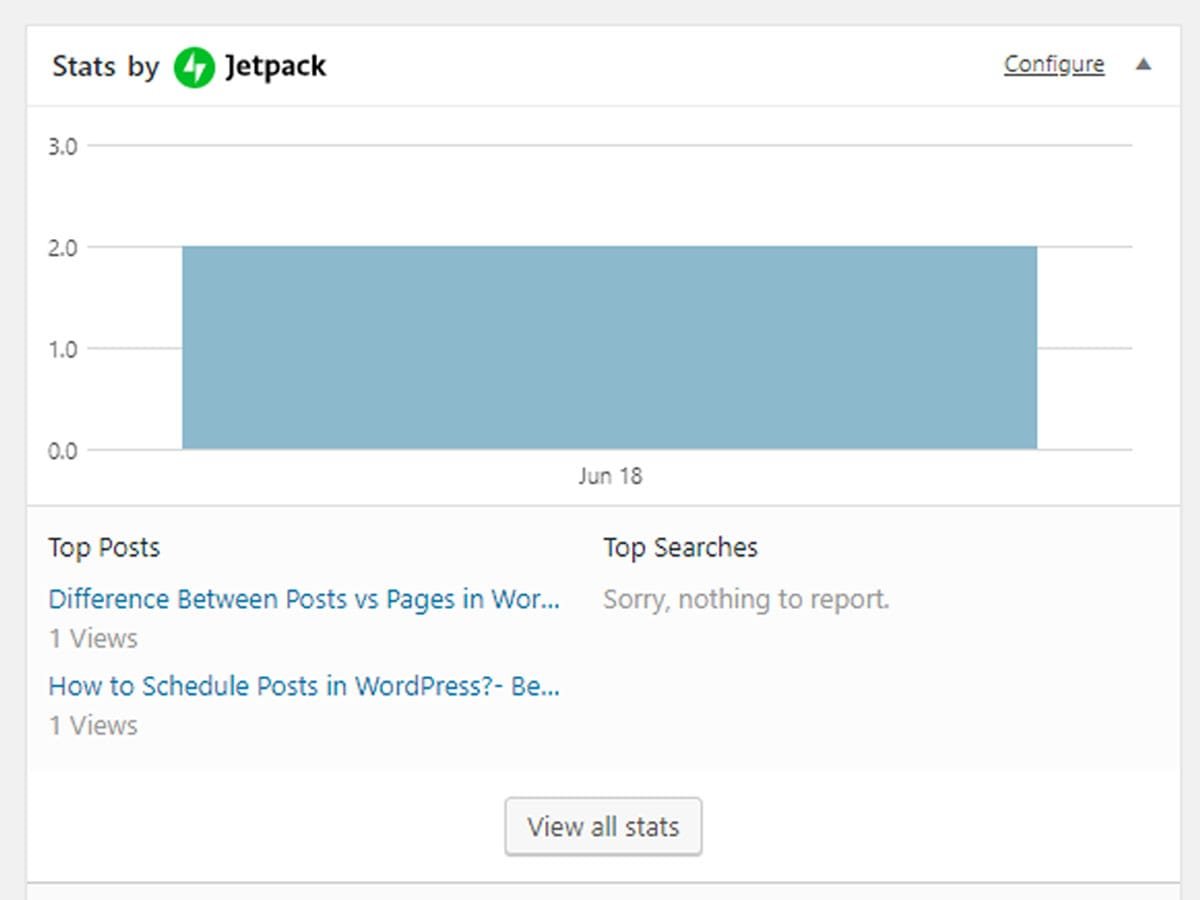Image resolution: width=1200 pixels, height=900 pixels.
Task: Open the Configure link
Action: pyautogui.click(x=1054, y=65)
